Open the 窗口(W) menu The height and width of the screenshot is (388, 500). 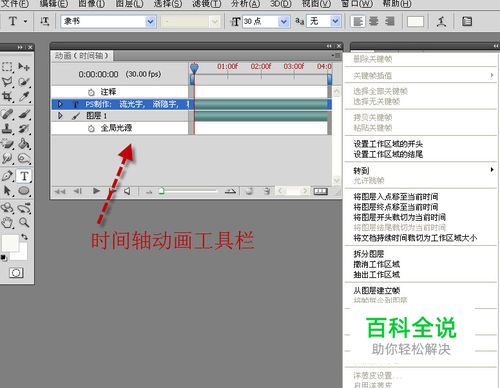pos(357,4)
